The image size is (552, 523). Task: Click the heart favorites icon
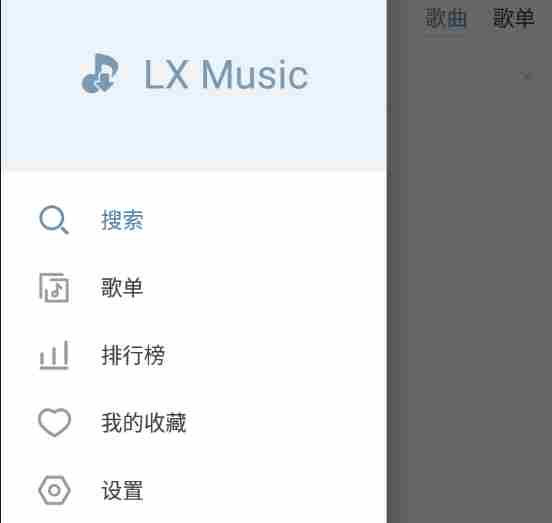[x=54, y=422]
